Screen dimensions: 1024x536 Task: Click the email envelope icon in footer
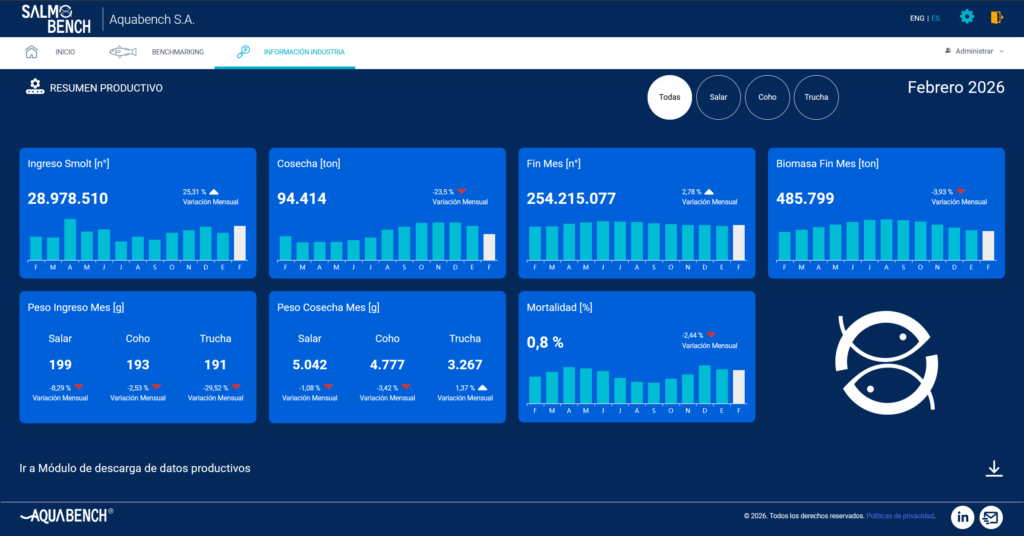point(990,516)
